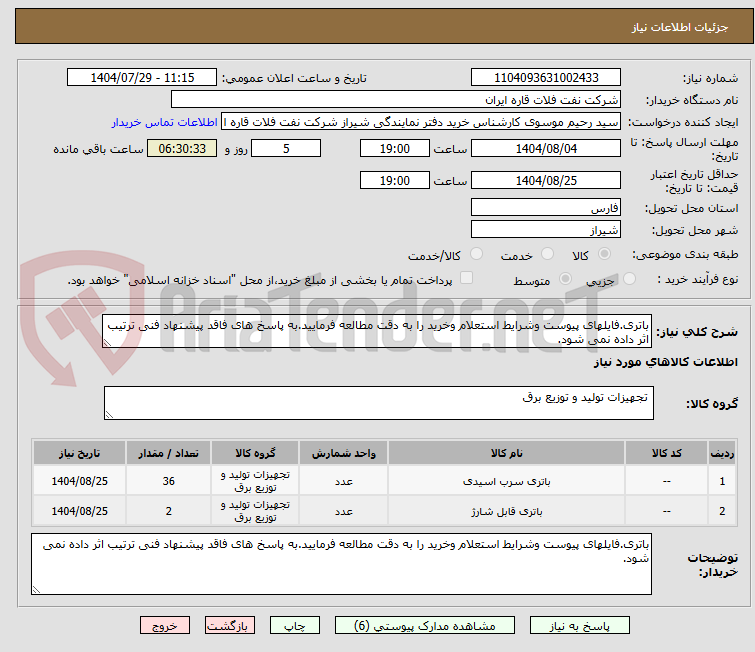Select the کالا radio button
755x652 pixels.
click(604, 254)
